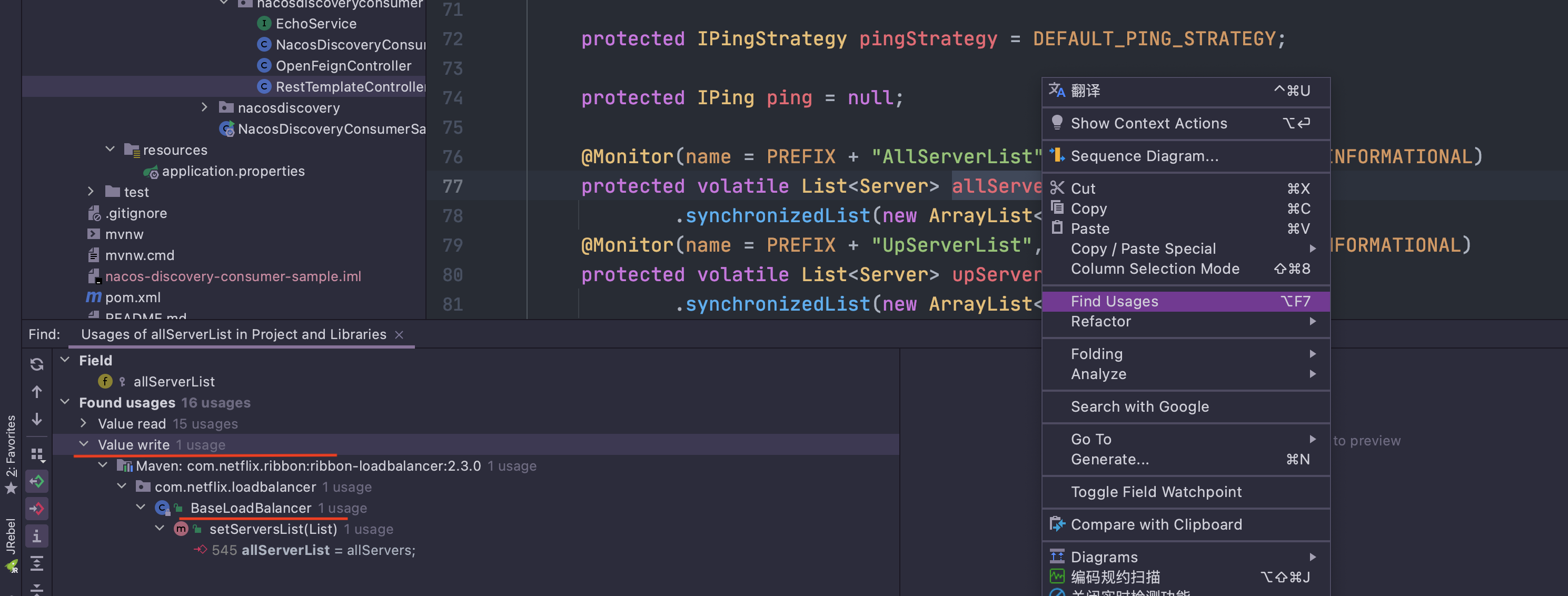Click the Rerun search refresh icon
The height and width of the screenshot is (596, 1568).
pyautogui.click(x=36, y=364)
